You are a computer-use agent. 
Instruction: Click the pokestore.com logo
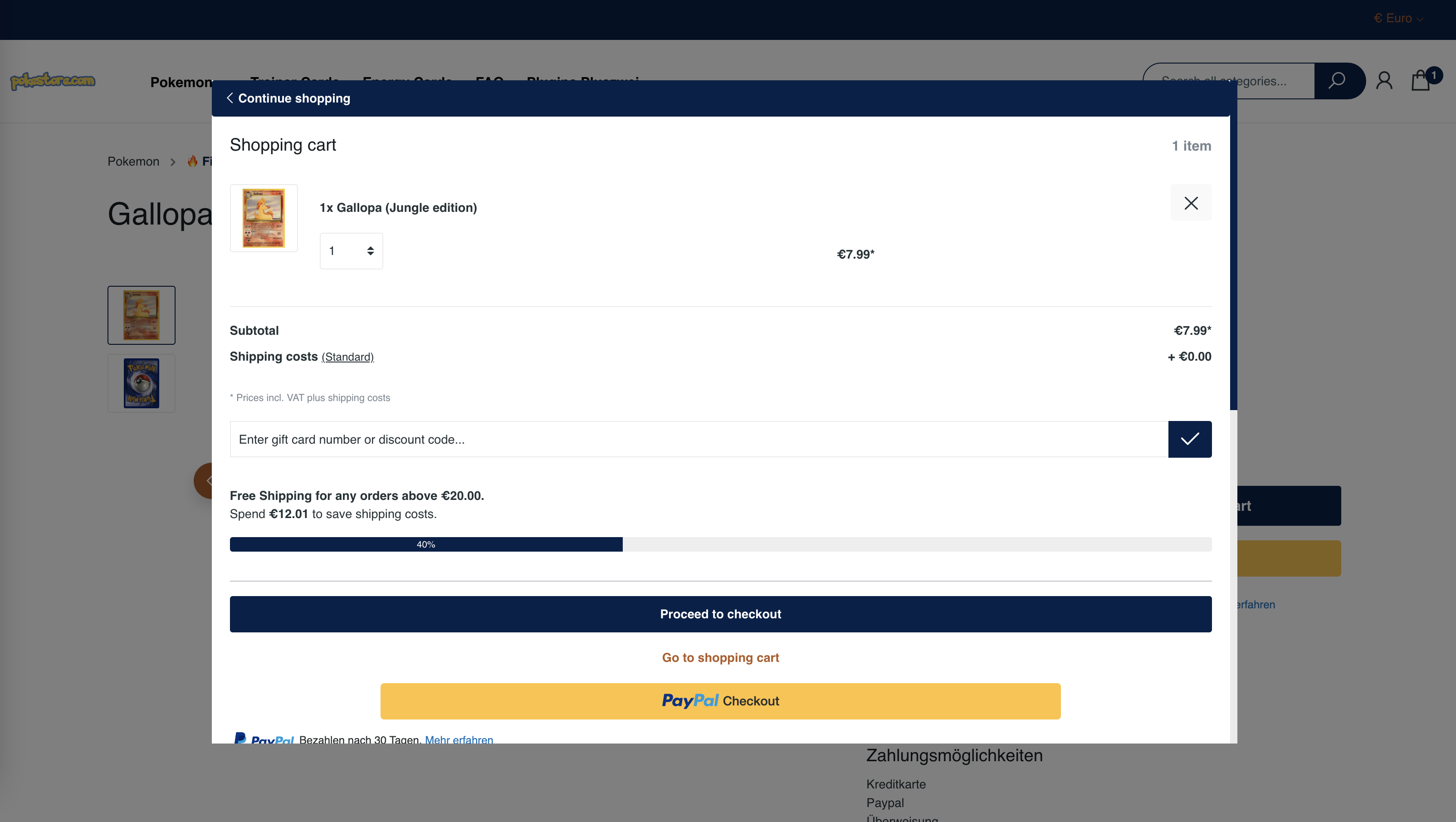[53, 81]
